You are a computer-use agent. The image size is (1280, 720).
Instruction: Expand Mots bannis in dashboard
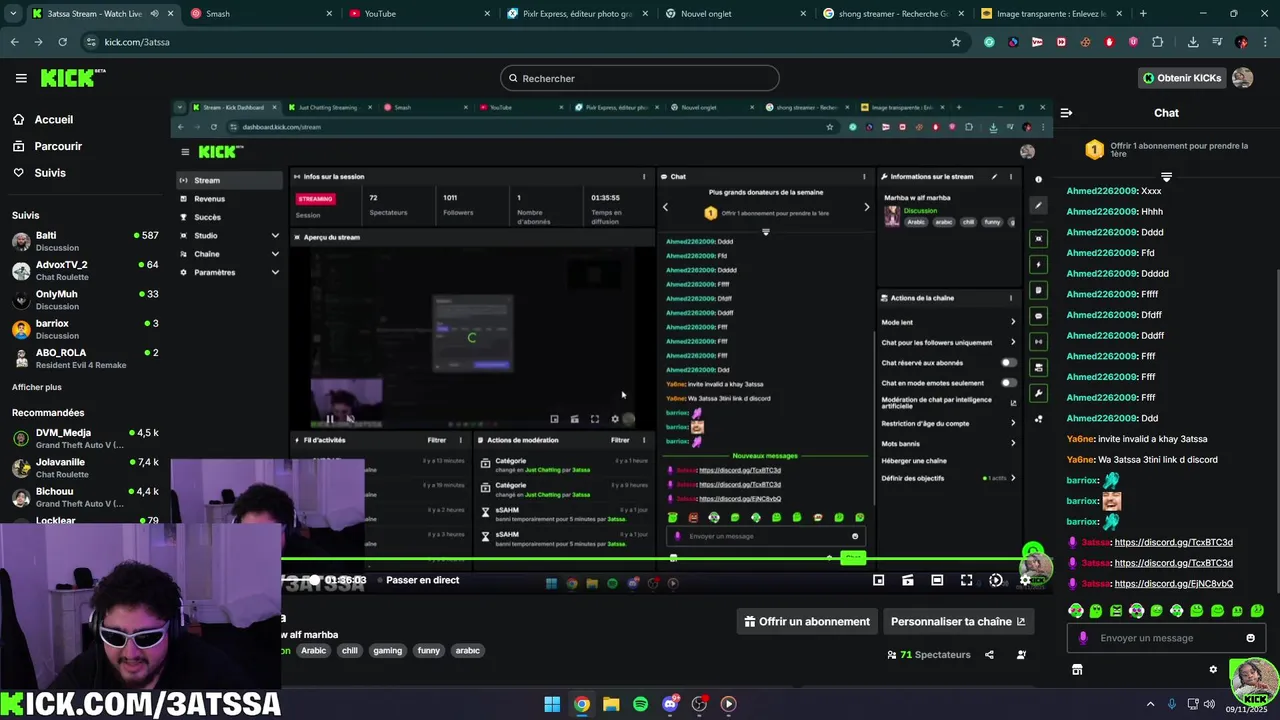point(948,443)
